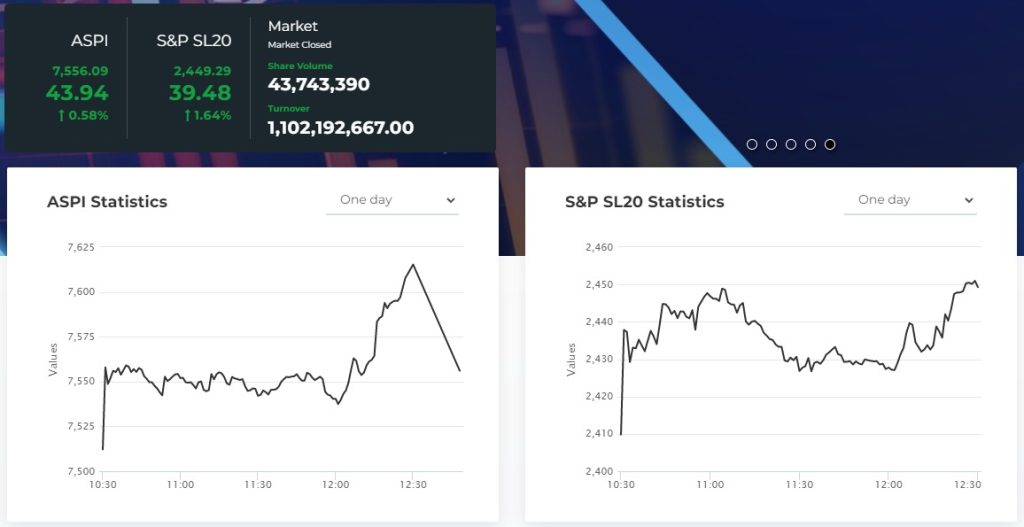Open ASPI Statistics "One day" dropdown
Screen dimensions: 1024x527
point(392,200)
